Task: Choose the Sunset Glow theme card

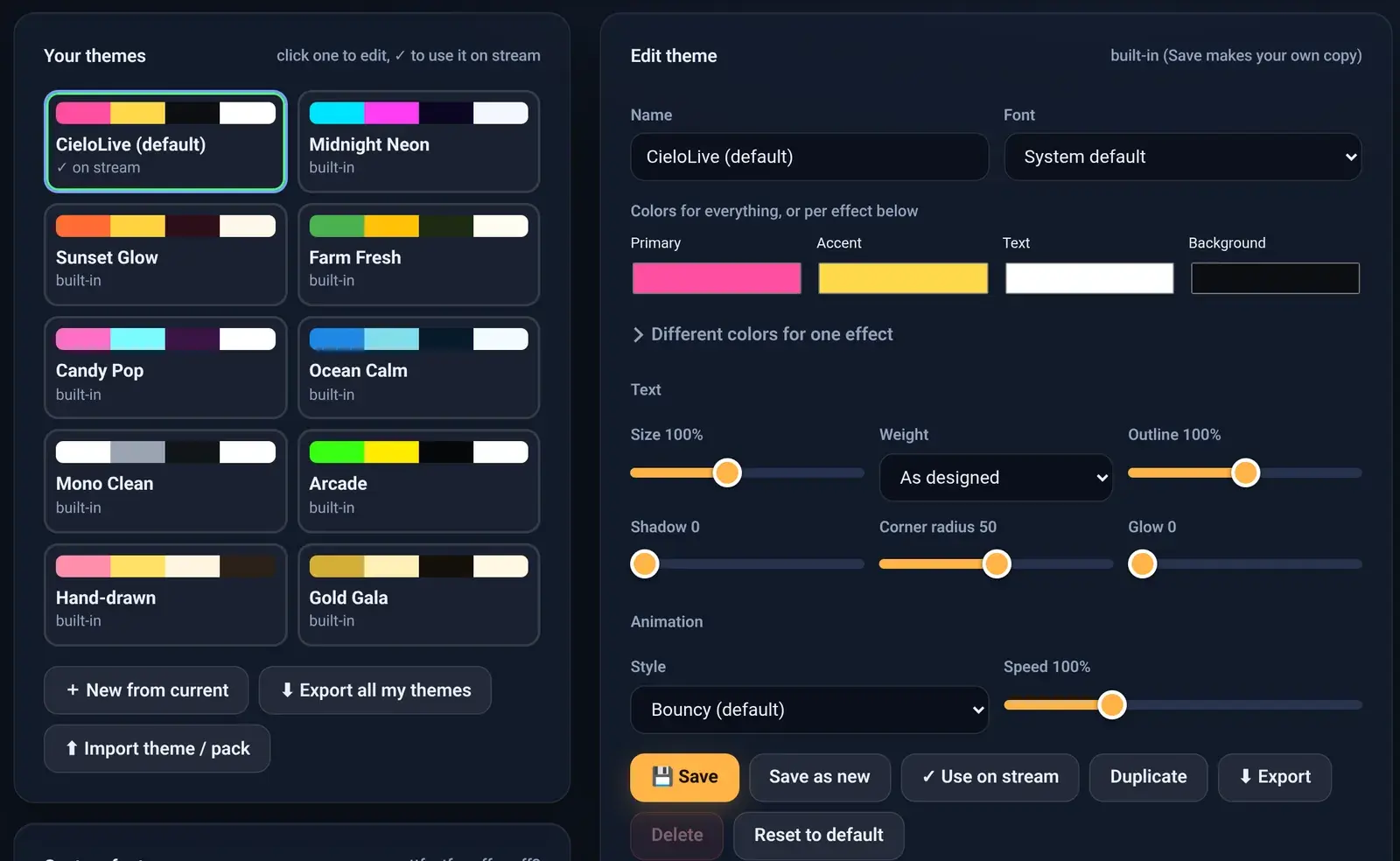Action: (x=165, y=255)
